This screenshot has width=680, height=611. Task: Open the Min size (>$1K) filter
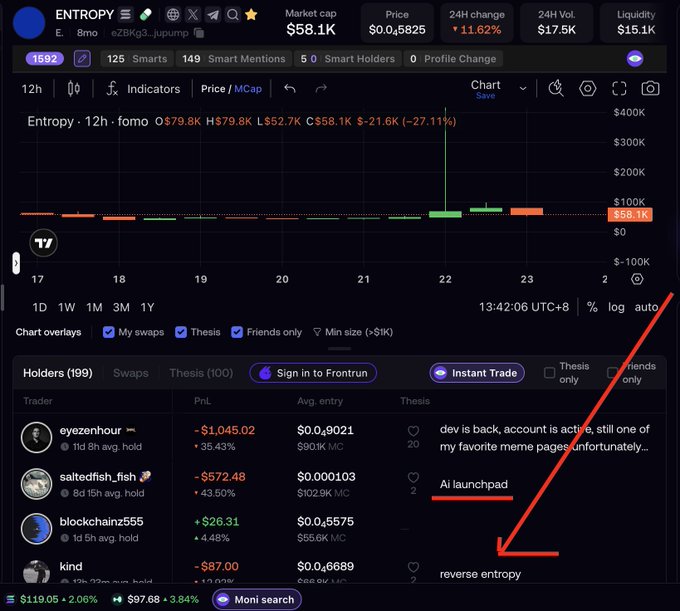[353, 332]
